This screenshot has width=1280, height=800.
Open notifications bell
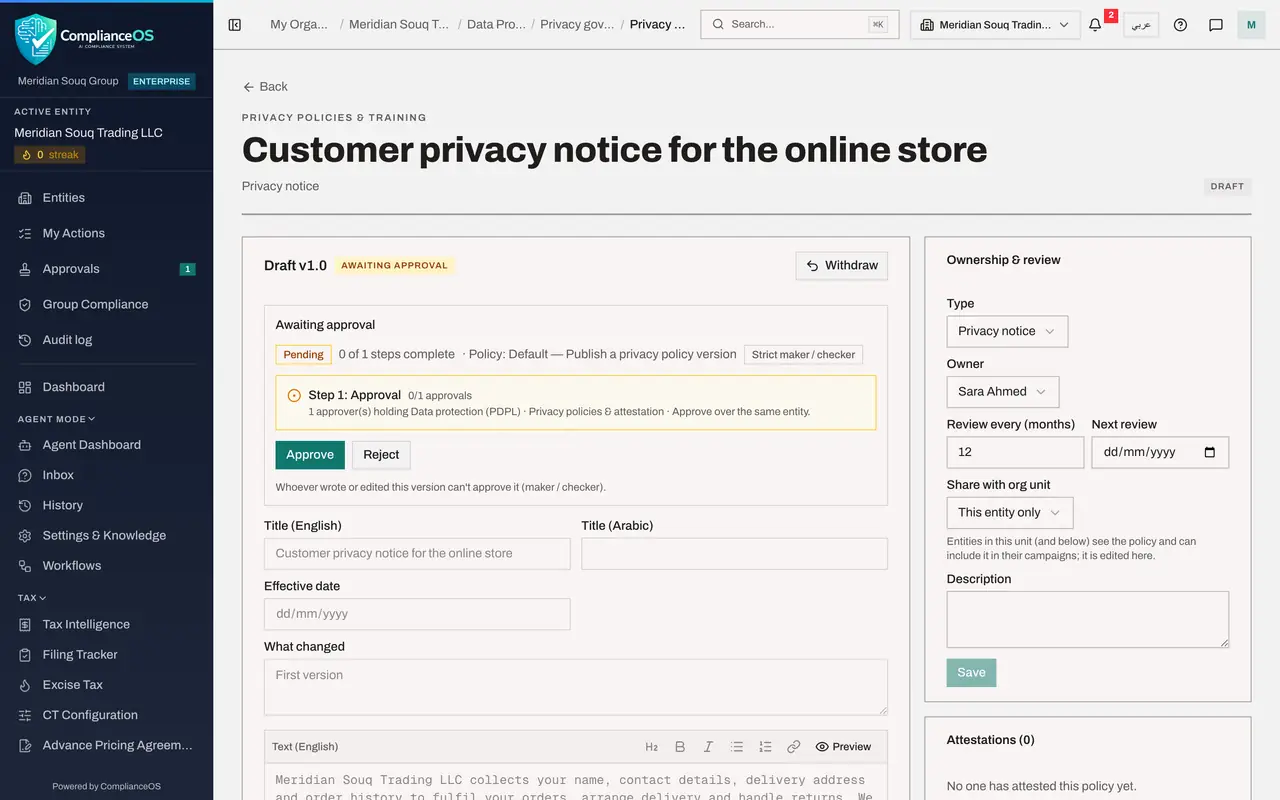pyautogui.click(x=1095, y=25)
